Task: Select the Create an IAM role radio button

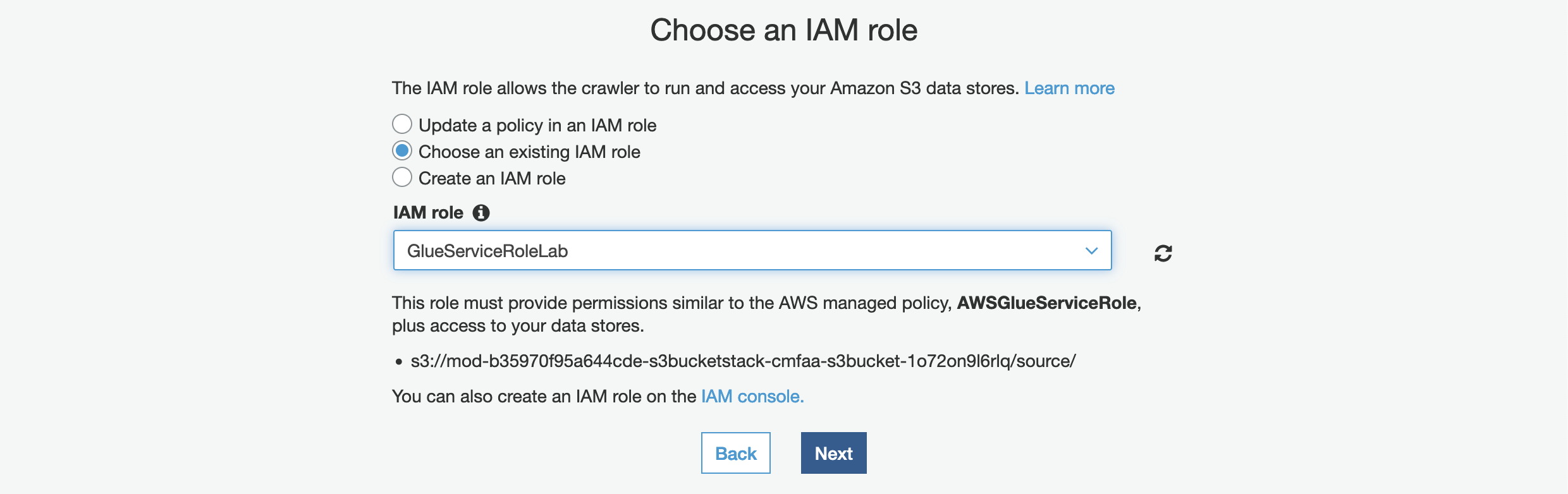Action: [x=402, y=178]
